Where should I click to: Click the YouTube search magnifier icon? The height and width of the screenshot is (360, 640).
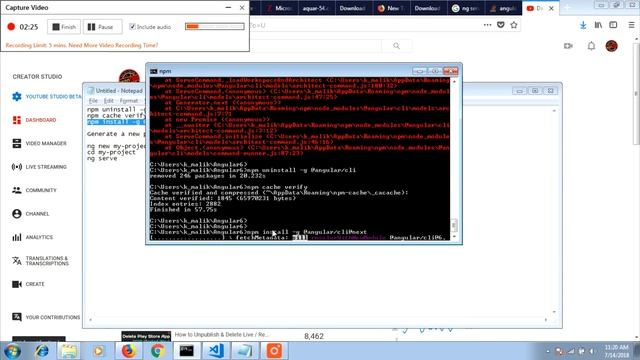click(396, 46)
